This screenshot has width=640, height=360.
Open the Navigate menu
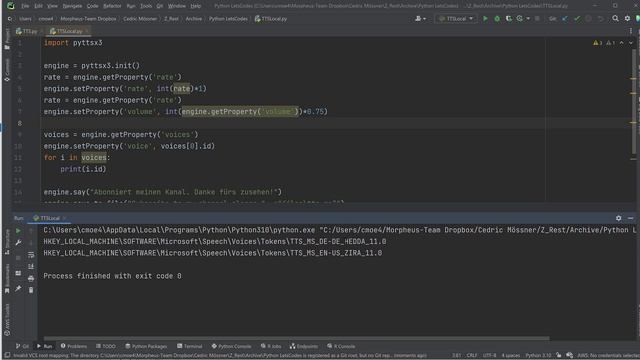pyautogui.click(x=72, y=6)
